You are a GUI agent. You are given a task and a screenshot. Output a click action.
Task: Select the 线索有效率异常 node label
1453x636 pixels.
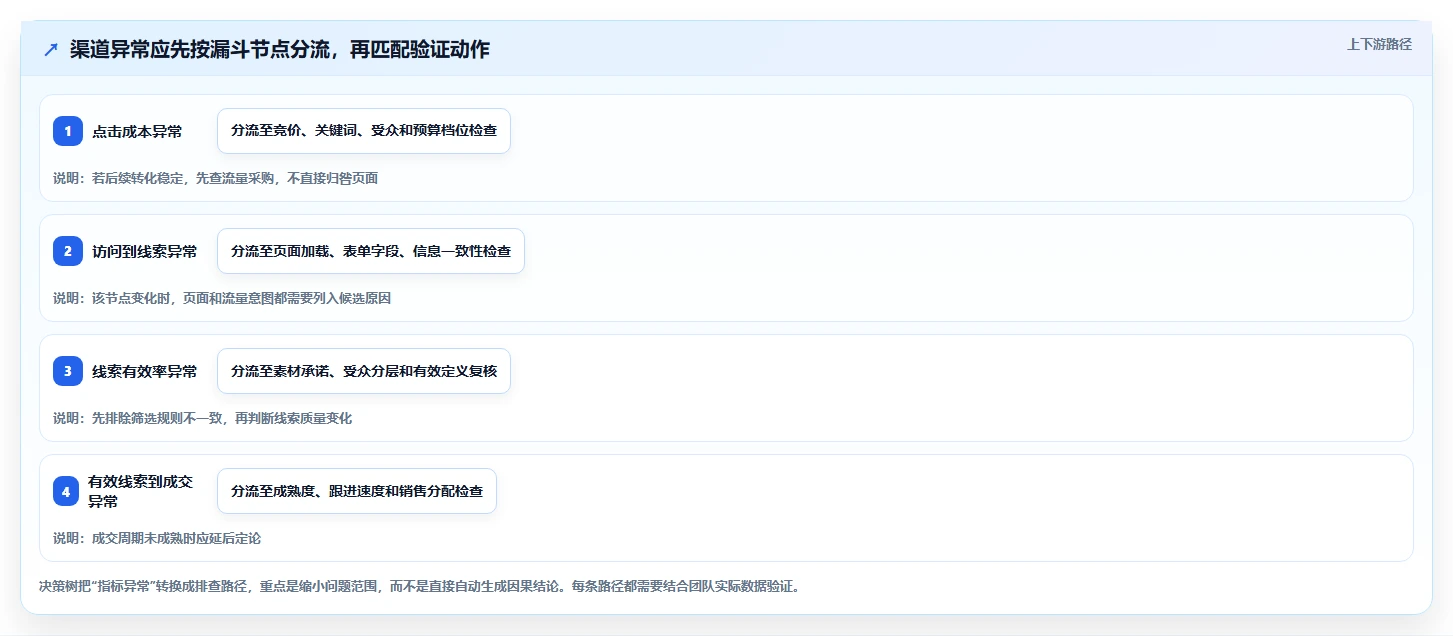(144, 372)
